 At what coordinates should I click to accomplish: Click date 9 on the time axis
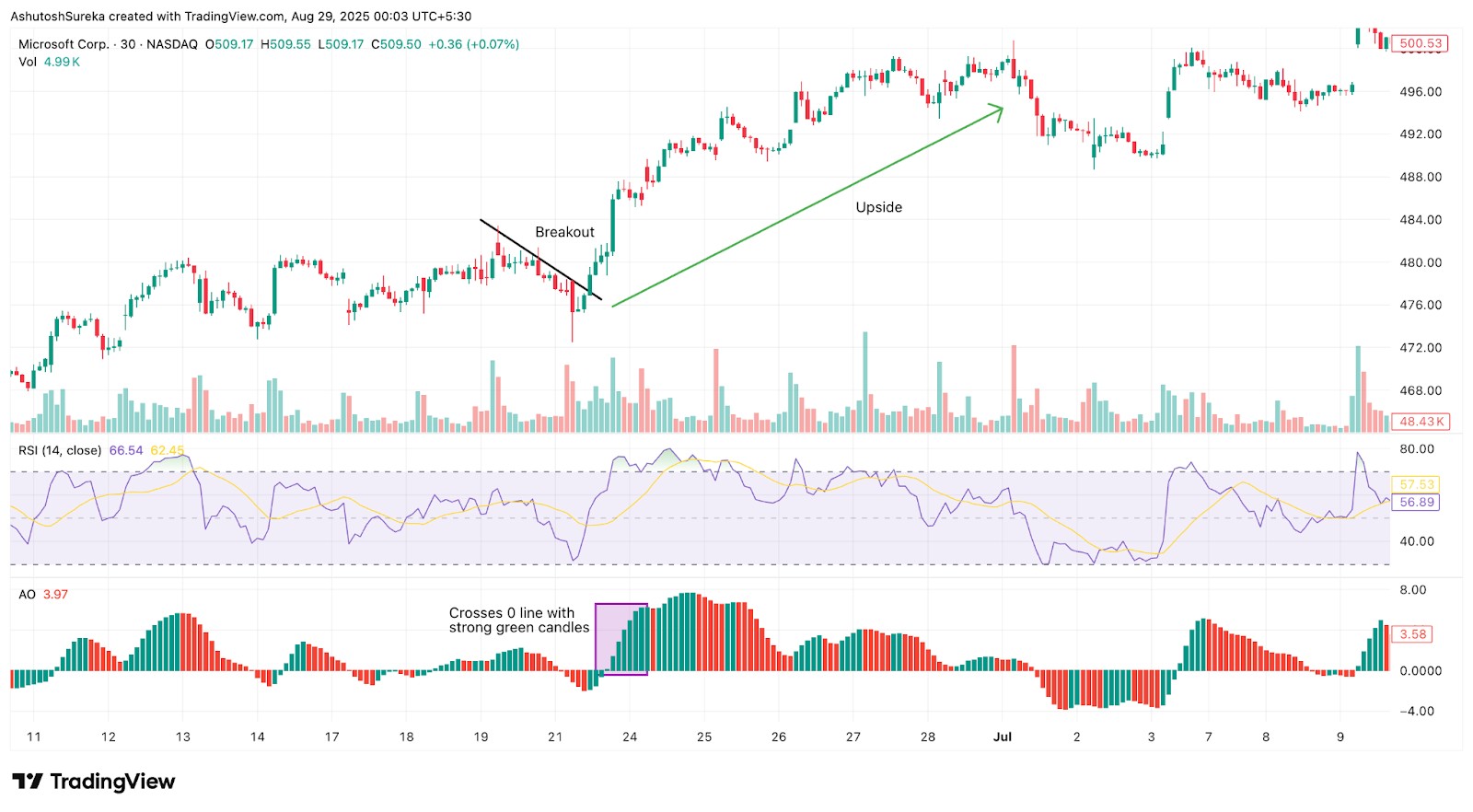1340,737
